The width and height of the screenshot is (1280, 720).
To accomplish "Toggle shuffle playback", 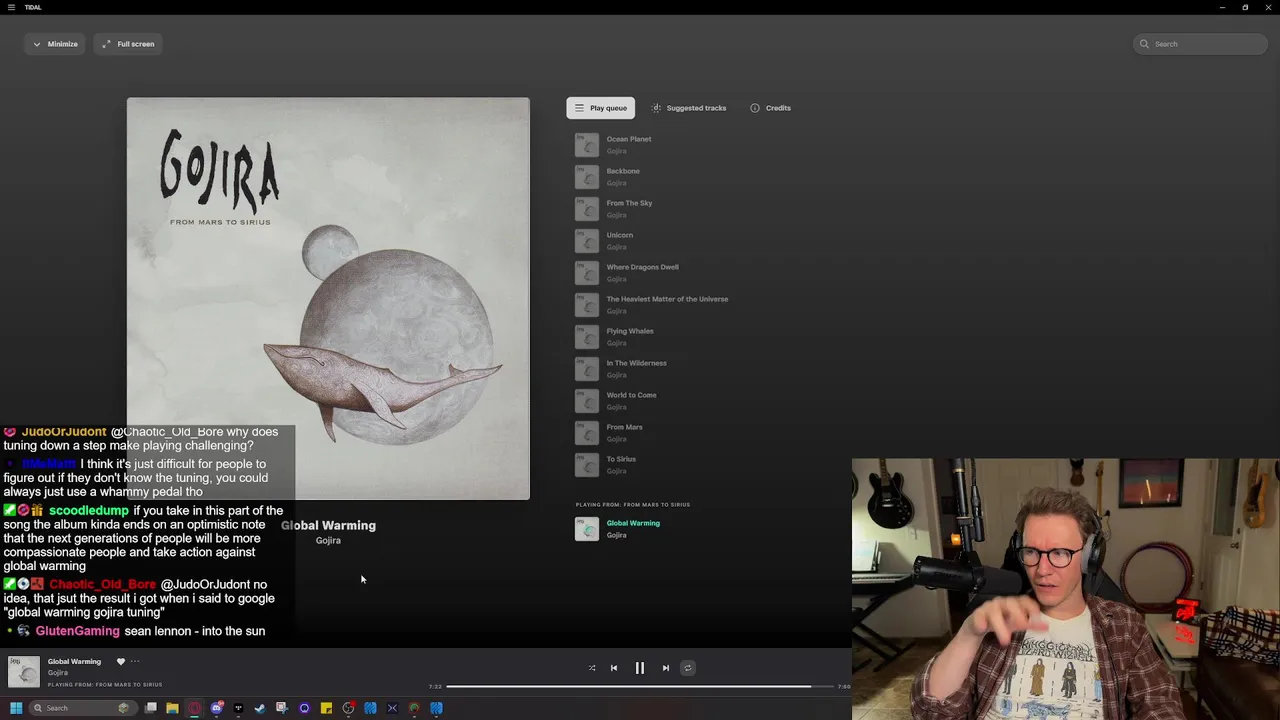I will [x=591, y=668].
